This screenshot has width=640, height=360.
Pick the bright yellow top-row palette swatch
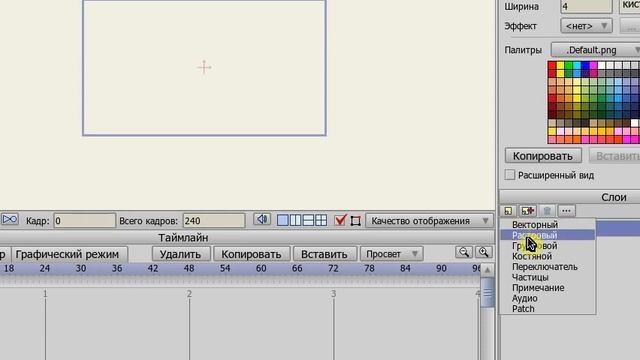click(560, 66)
